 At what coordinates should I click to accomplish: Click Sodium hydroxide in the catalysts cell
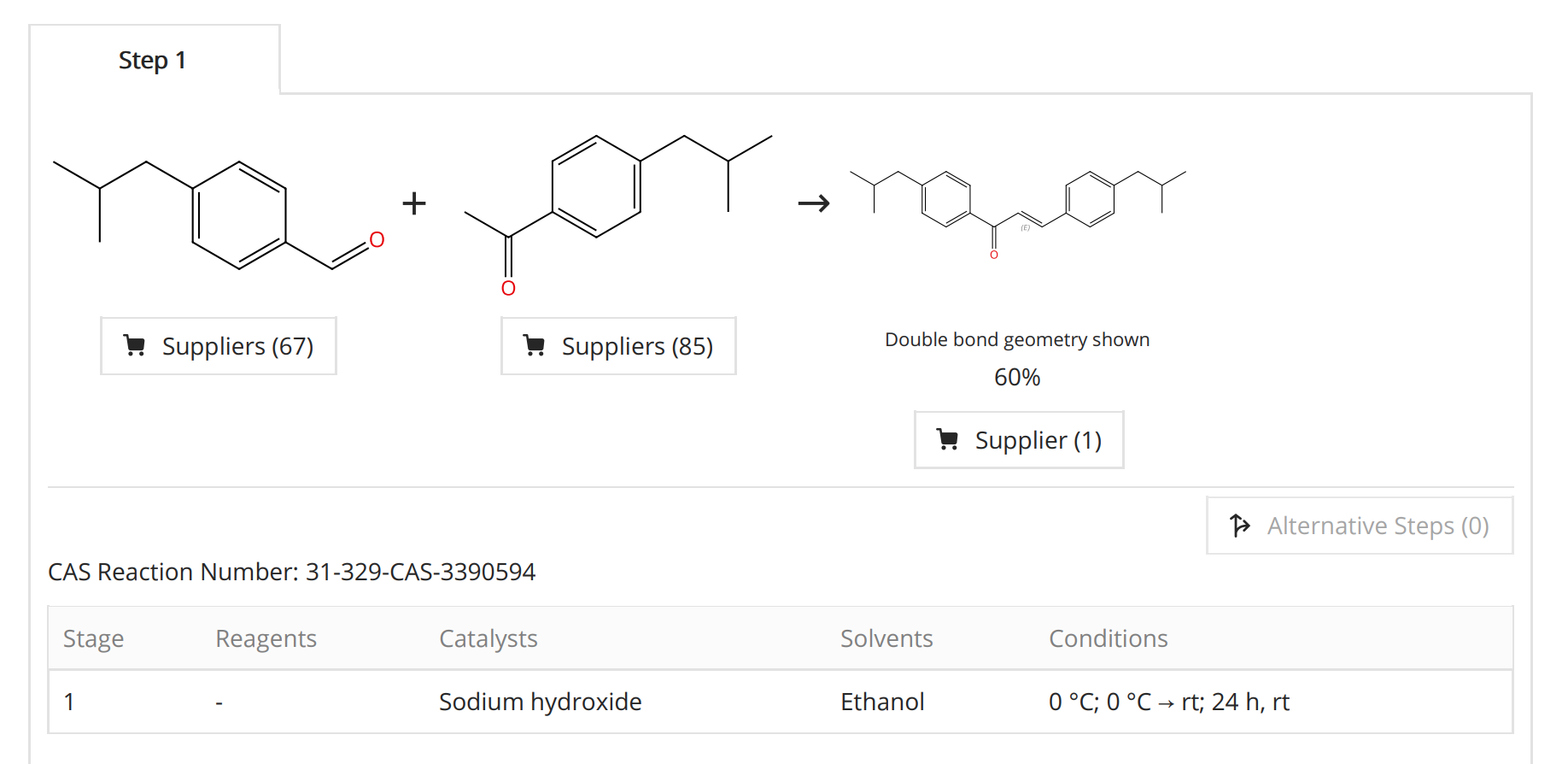[540, 702]
